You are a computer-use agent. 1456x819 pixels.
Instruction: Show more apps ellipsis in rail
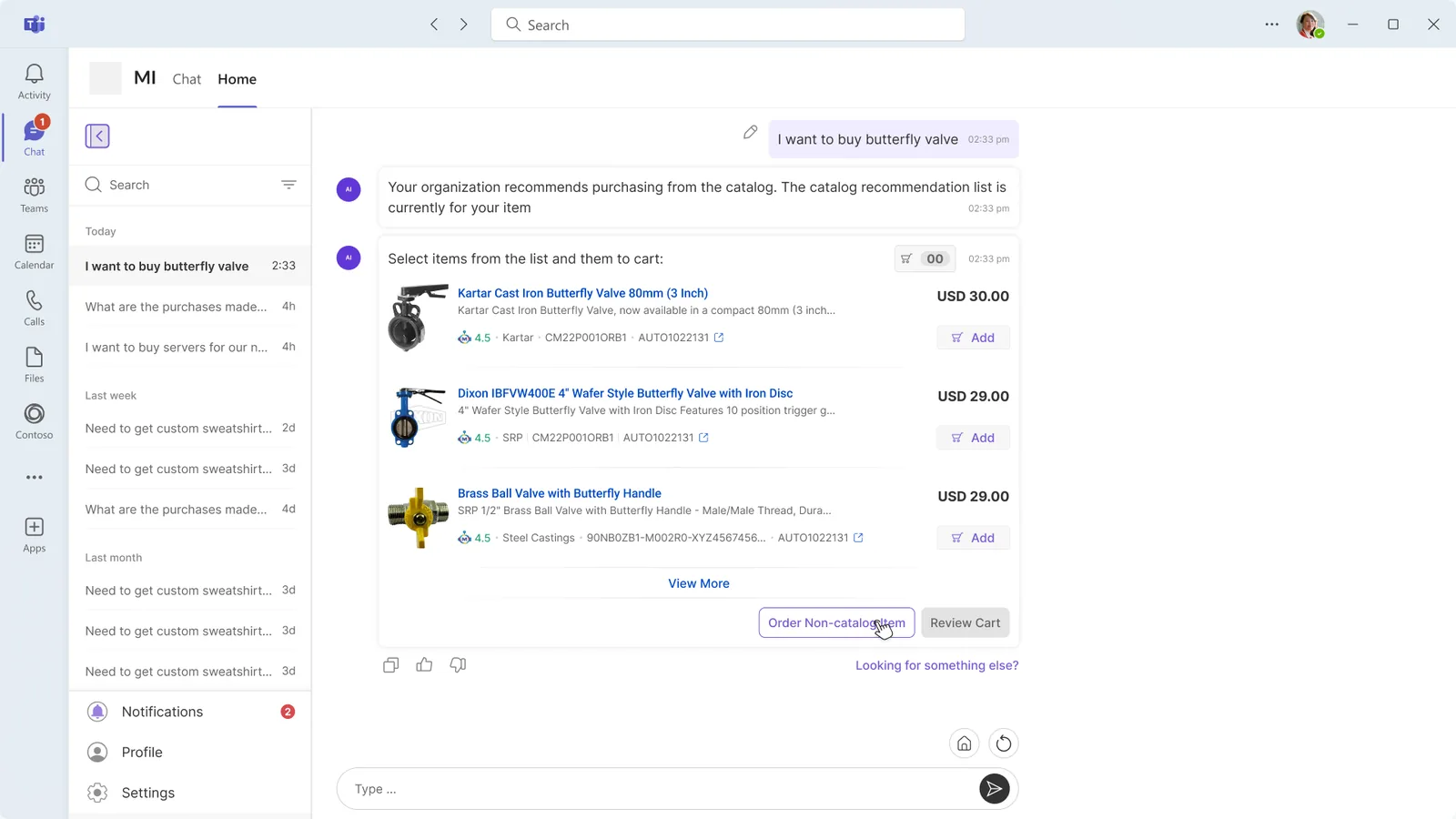click(x=34, y=477)
